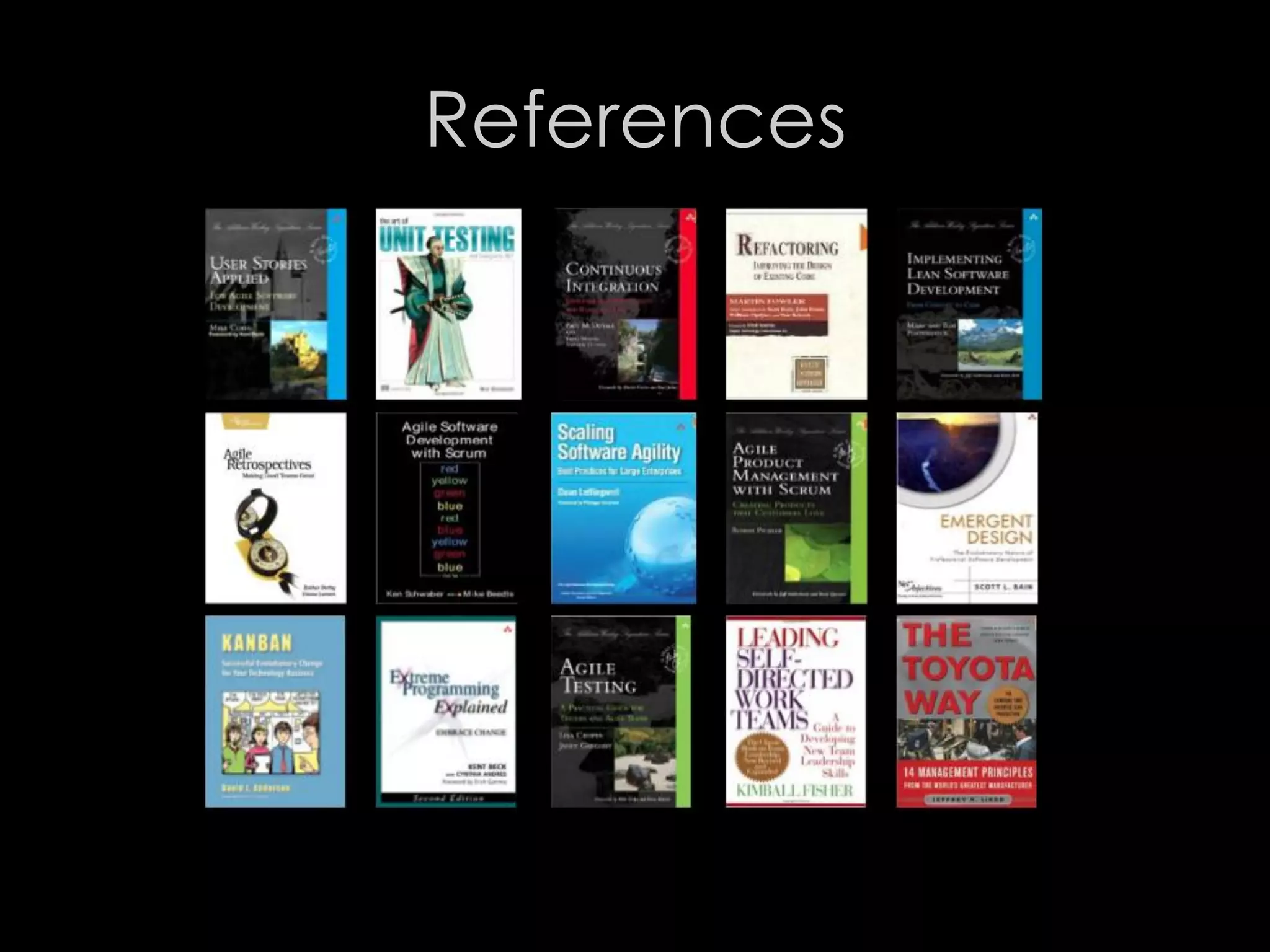Click Agile Software Development with Scrum cover
Viewport: 1270px width, 952px height.
(x=447, y=508)
